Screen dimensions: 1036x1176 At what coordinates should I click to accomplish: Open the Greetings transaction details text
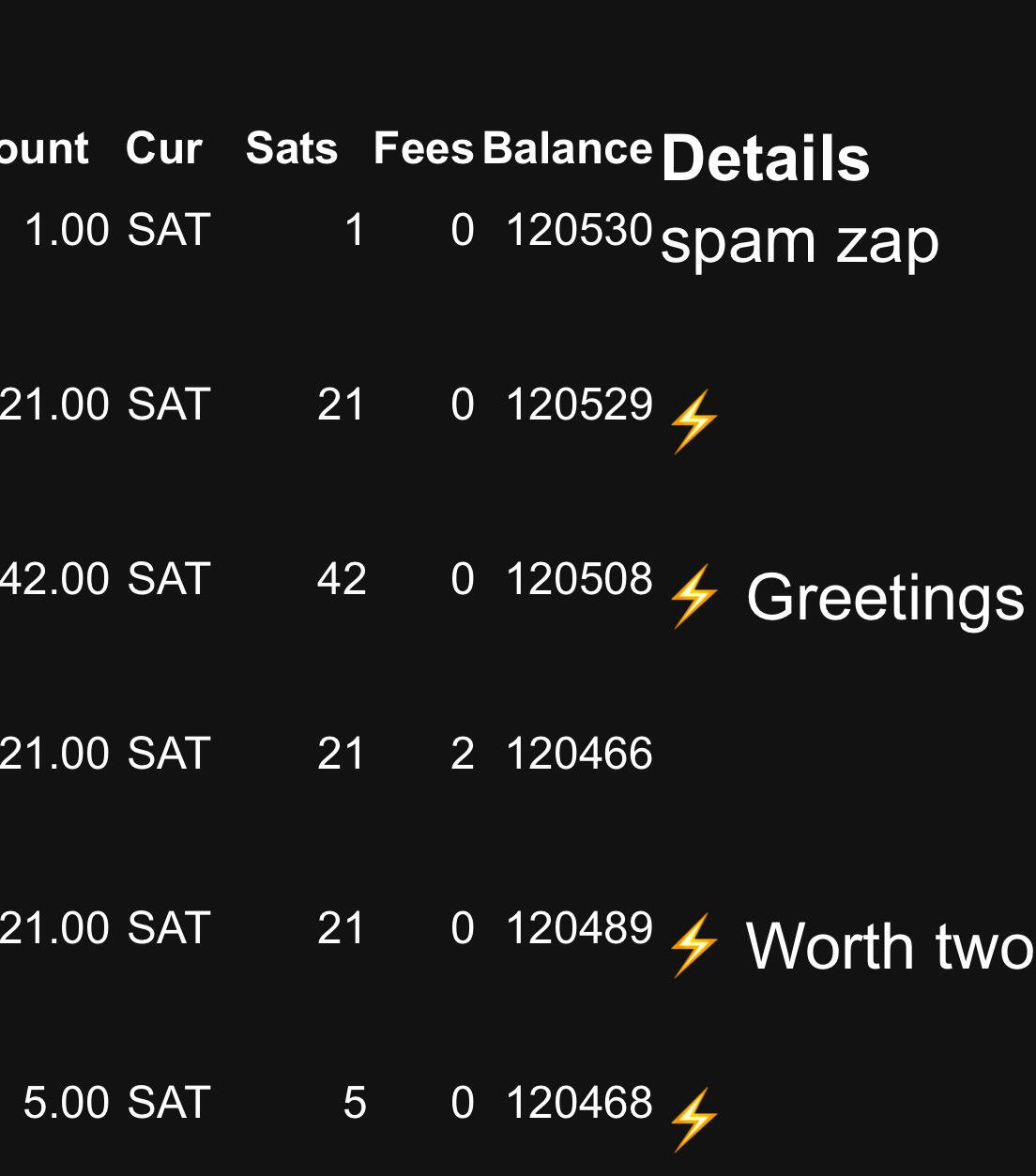[x=885, y=597]
